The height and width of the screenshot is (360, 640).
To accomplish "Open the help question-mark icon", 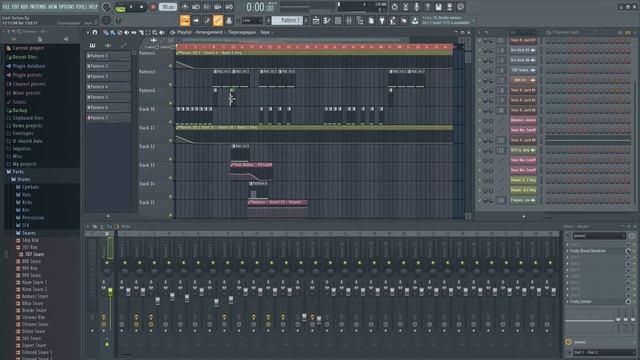I will [x=427, y=7].
